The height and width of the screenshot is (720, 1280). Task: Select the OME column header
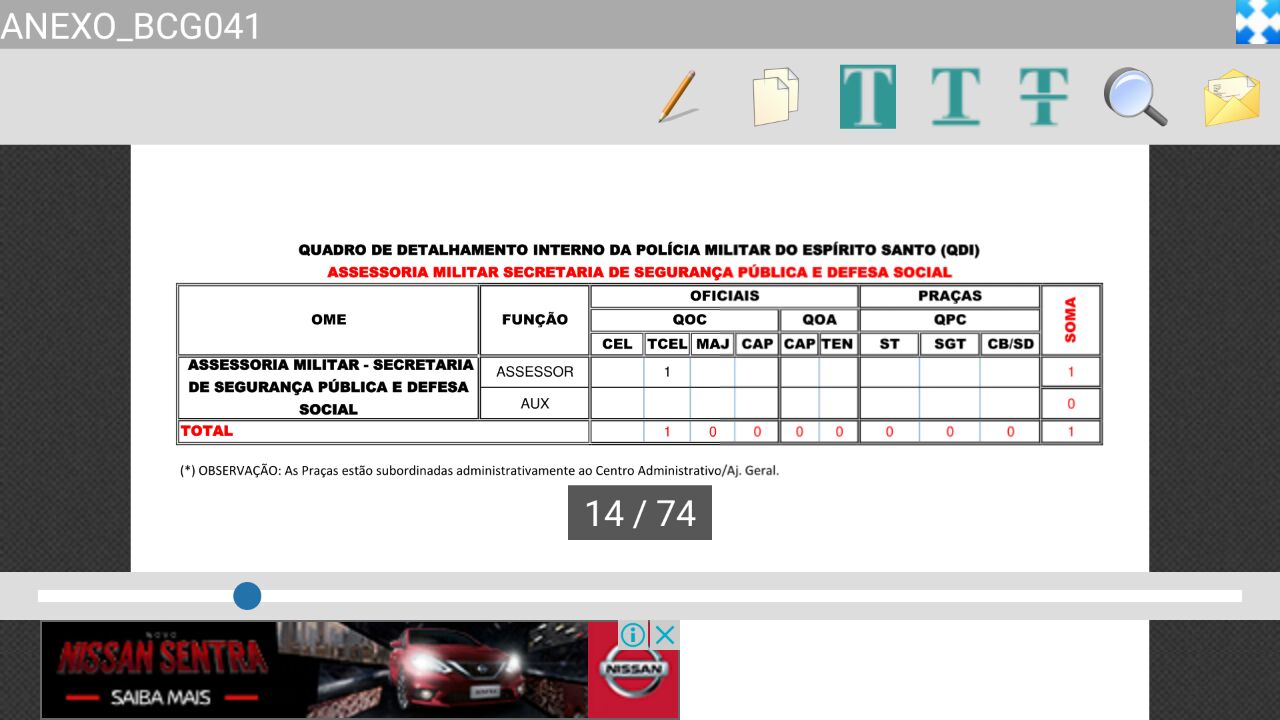(x=329, y=320)
